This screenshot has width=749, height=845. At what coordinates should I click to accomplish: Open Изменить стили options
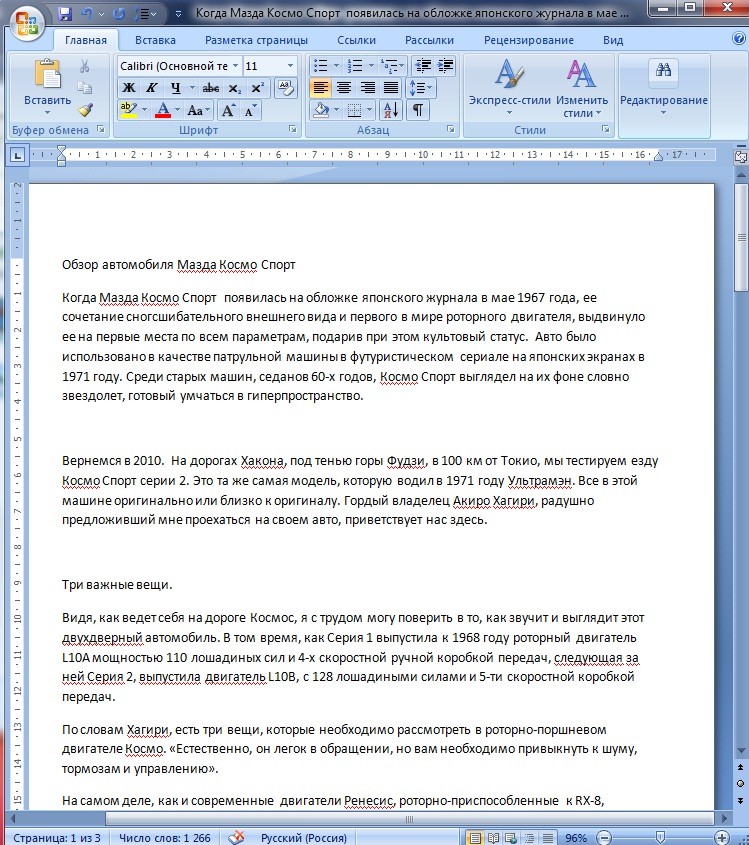click(582, 86)
